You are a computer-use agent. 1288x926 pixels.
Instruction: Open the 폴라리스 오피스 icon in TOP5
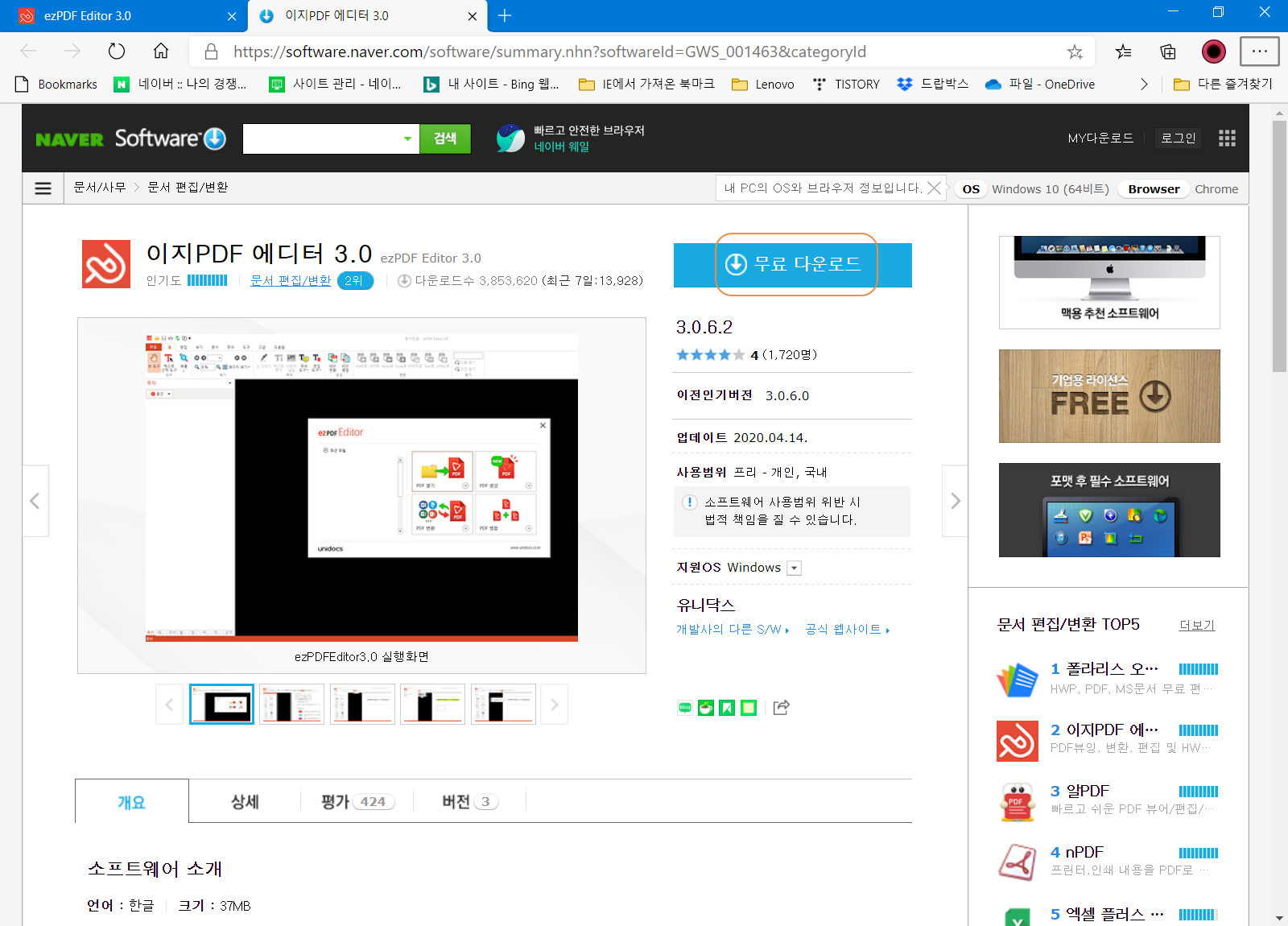[1018, 680]
